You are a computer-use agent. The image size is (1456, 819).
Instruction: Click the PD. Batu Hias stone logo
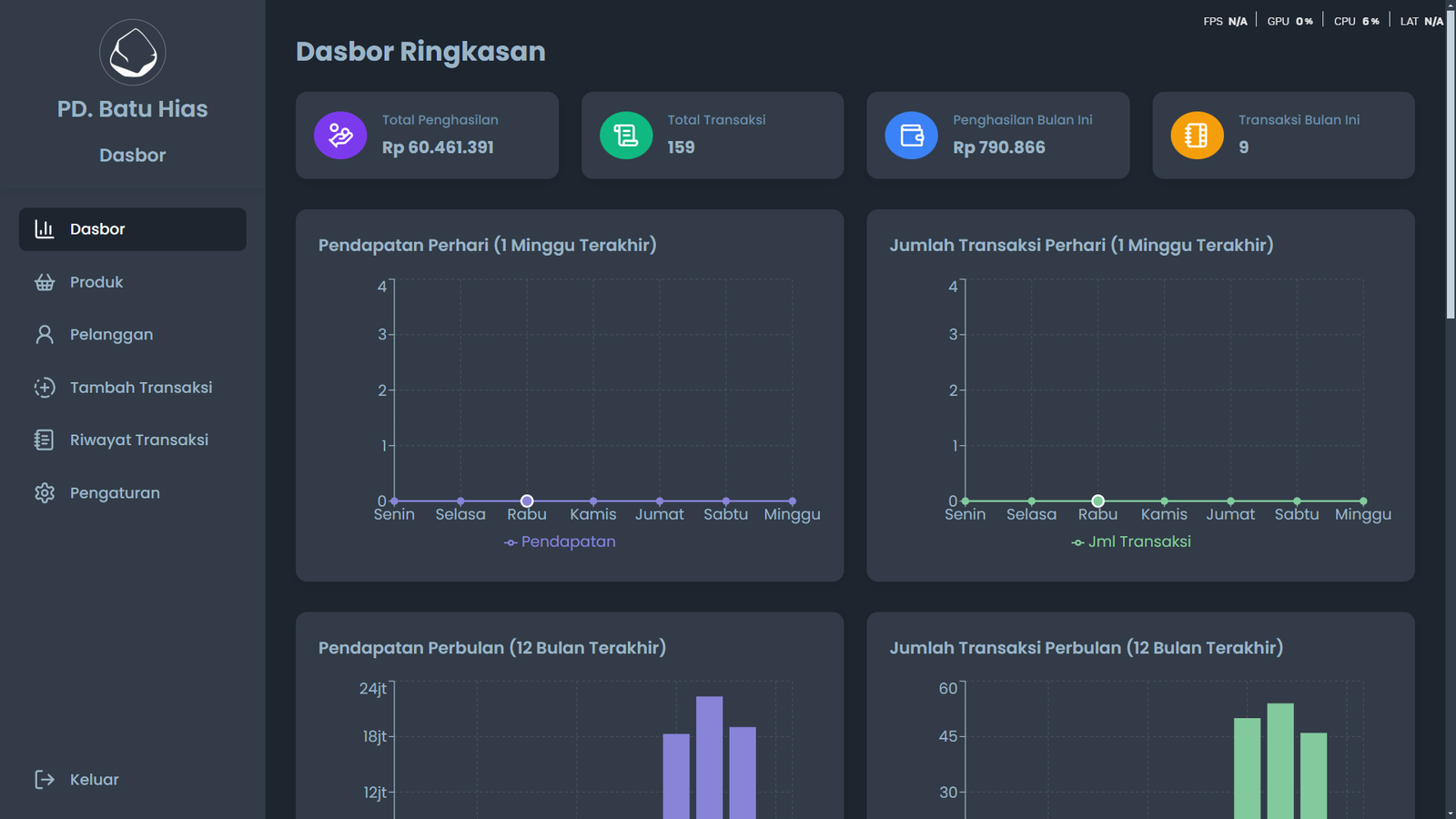click(133, 53)
